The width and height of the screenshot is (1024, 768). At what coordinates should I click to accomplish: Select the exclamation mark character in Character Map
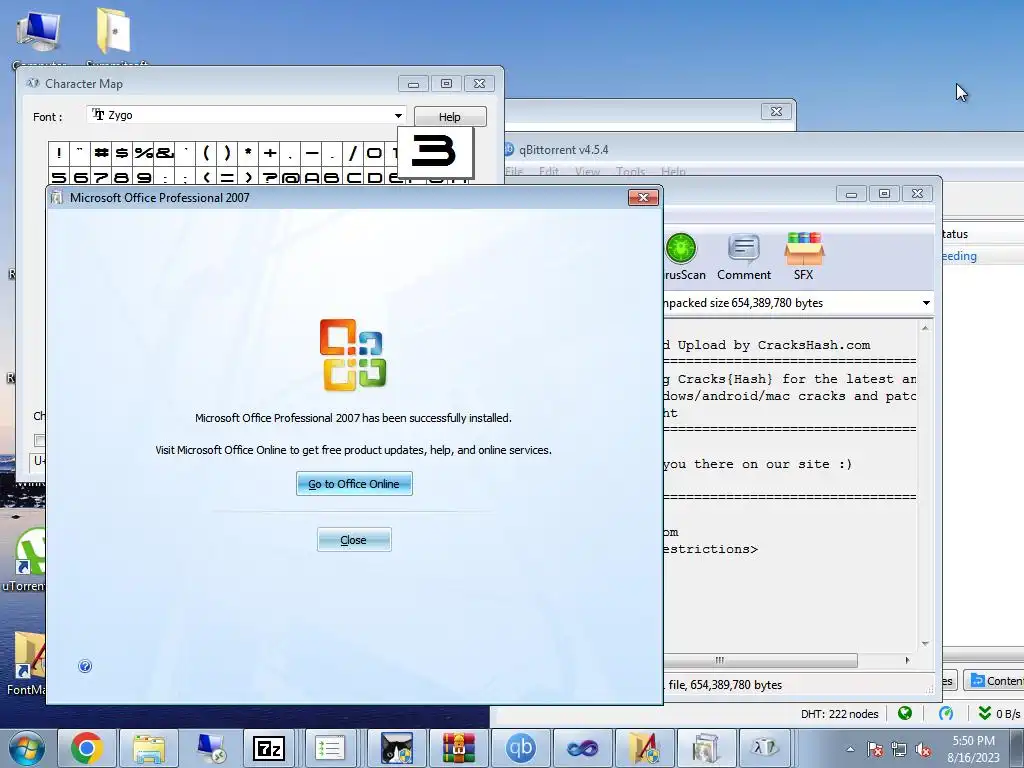click(x=59, y=153)
